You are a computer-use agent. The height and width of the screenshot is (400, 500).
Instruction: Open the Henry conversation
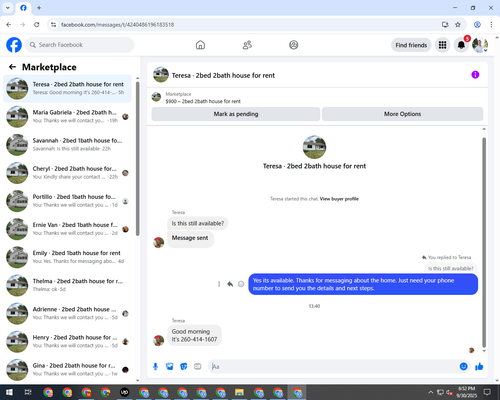[67, 342]
